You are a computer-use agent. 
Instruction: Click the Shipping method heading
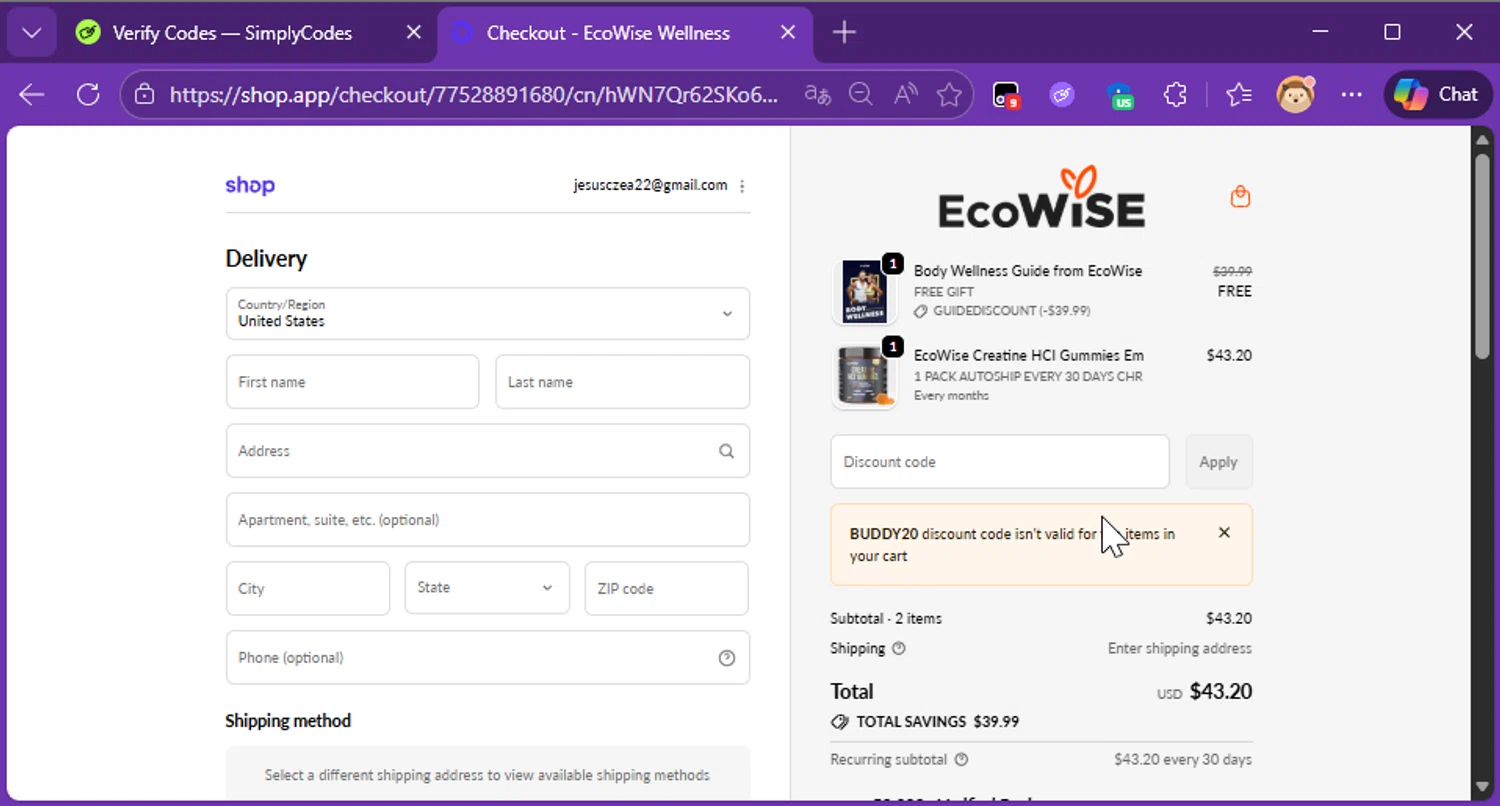pyautogui.click(x=288, y=721)
